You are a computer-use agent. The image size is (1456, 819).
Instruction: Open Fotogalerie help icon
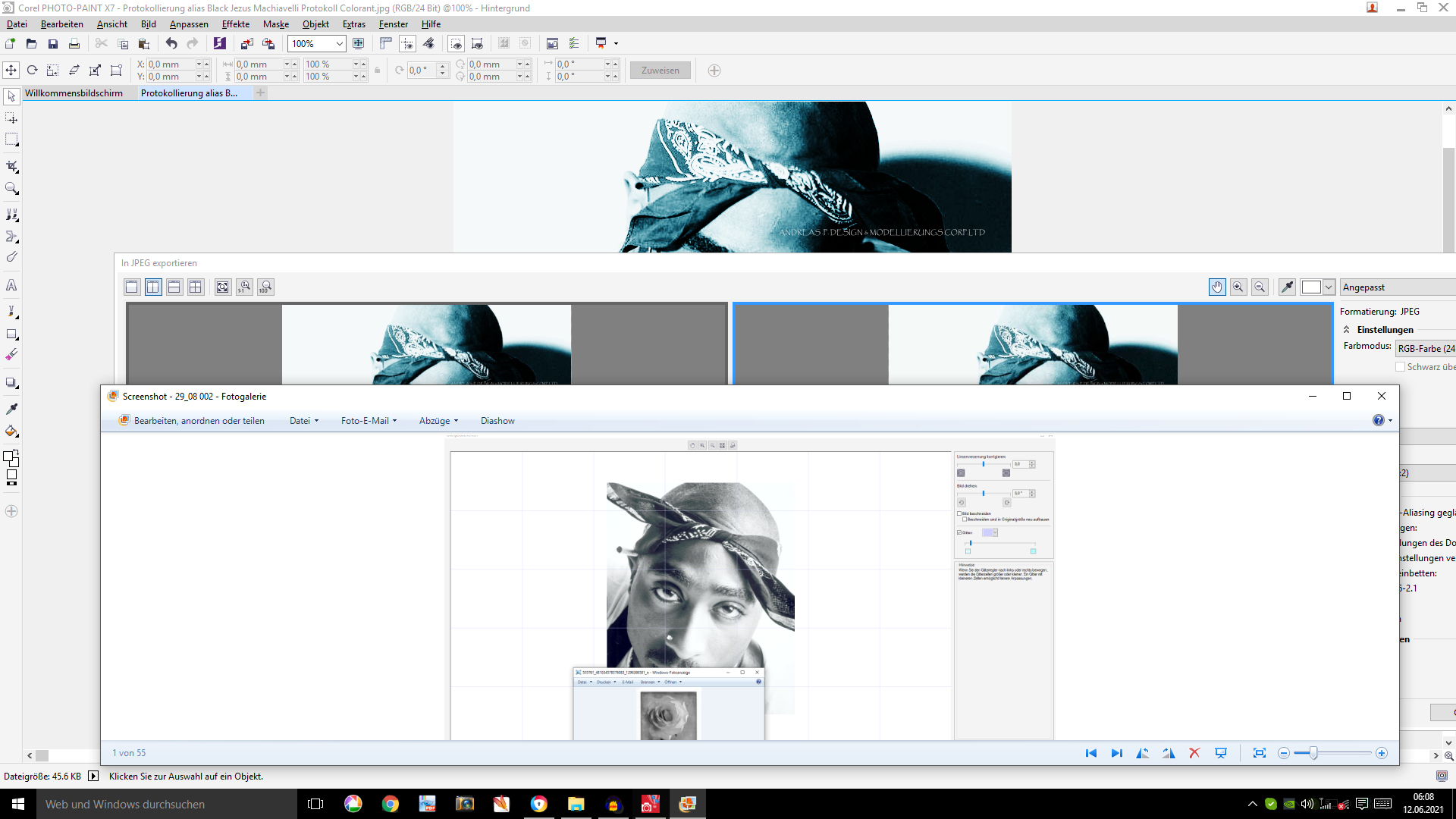click(x=1378, y=420)
